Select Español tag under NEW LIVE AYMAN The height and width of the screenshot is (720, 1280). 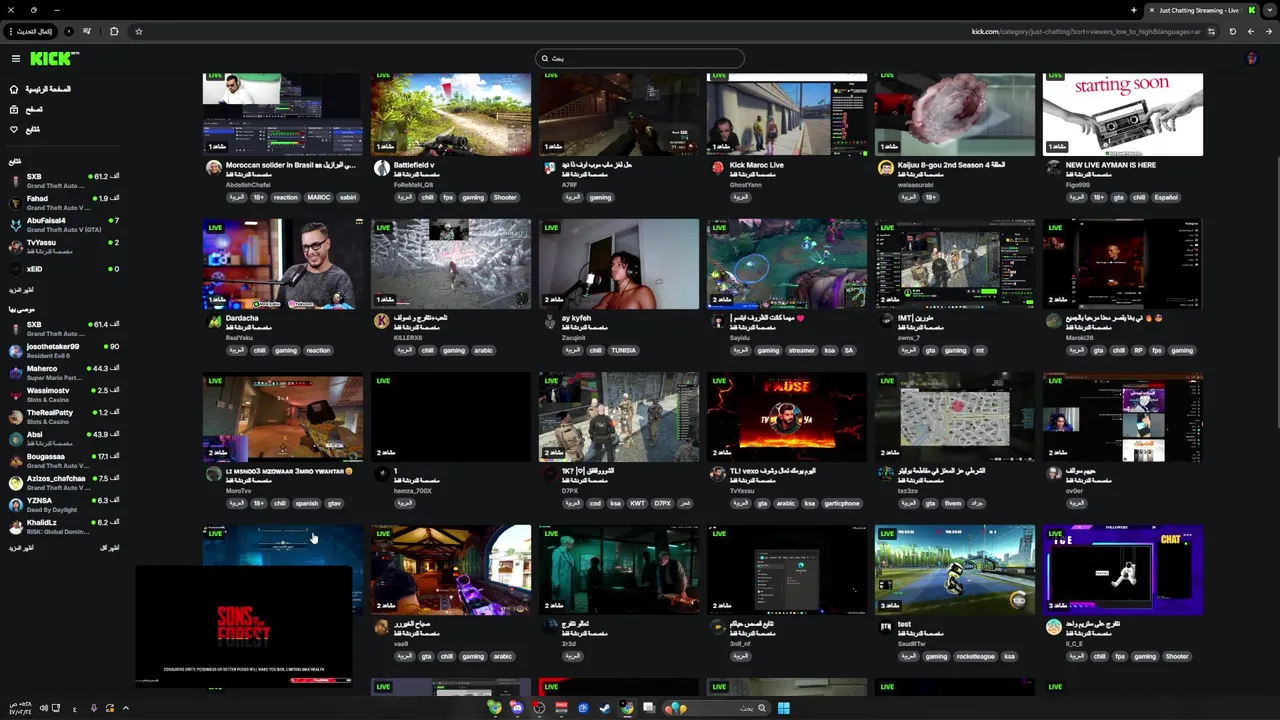pyautogui.click(x=1166, y=197)
